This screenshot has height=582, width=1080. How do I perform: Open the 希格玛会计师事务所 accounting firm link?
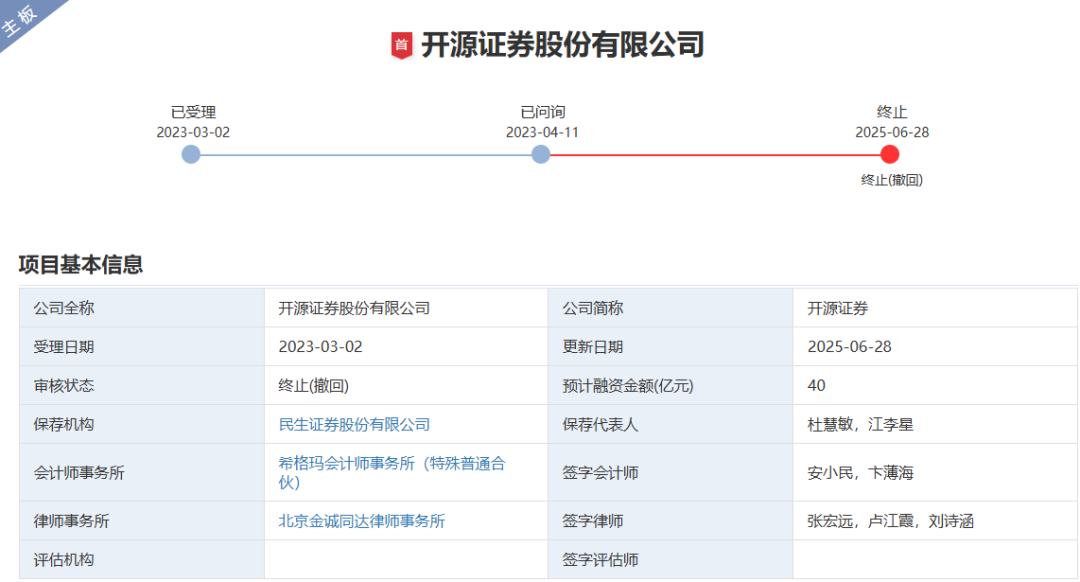point(392,472)
